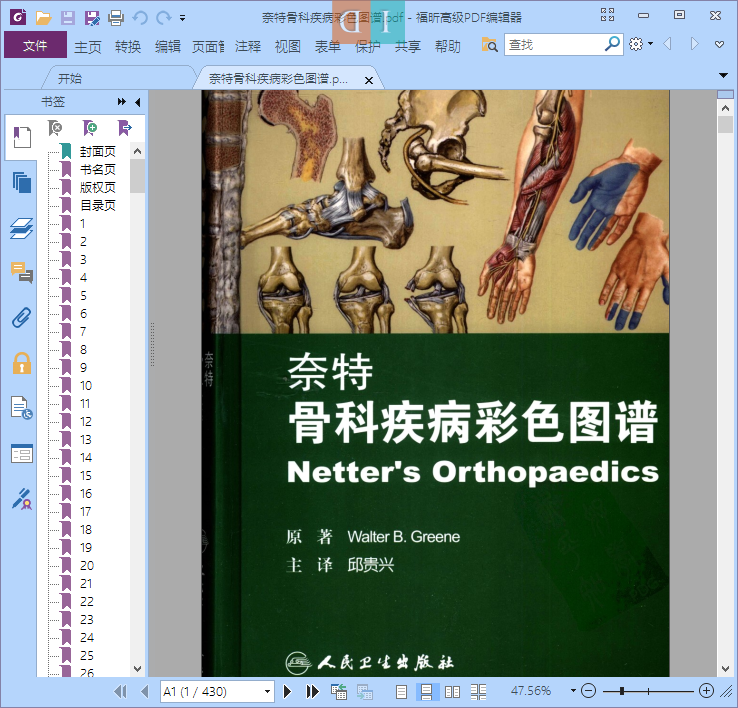Click the Print icon

[116, 18]
